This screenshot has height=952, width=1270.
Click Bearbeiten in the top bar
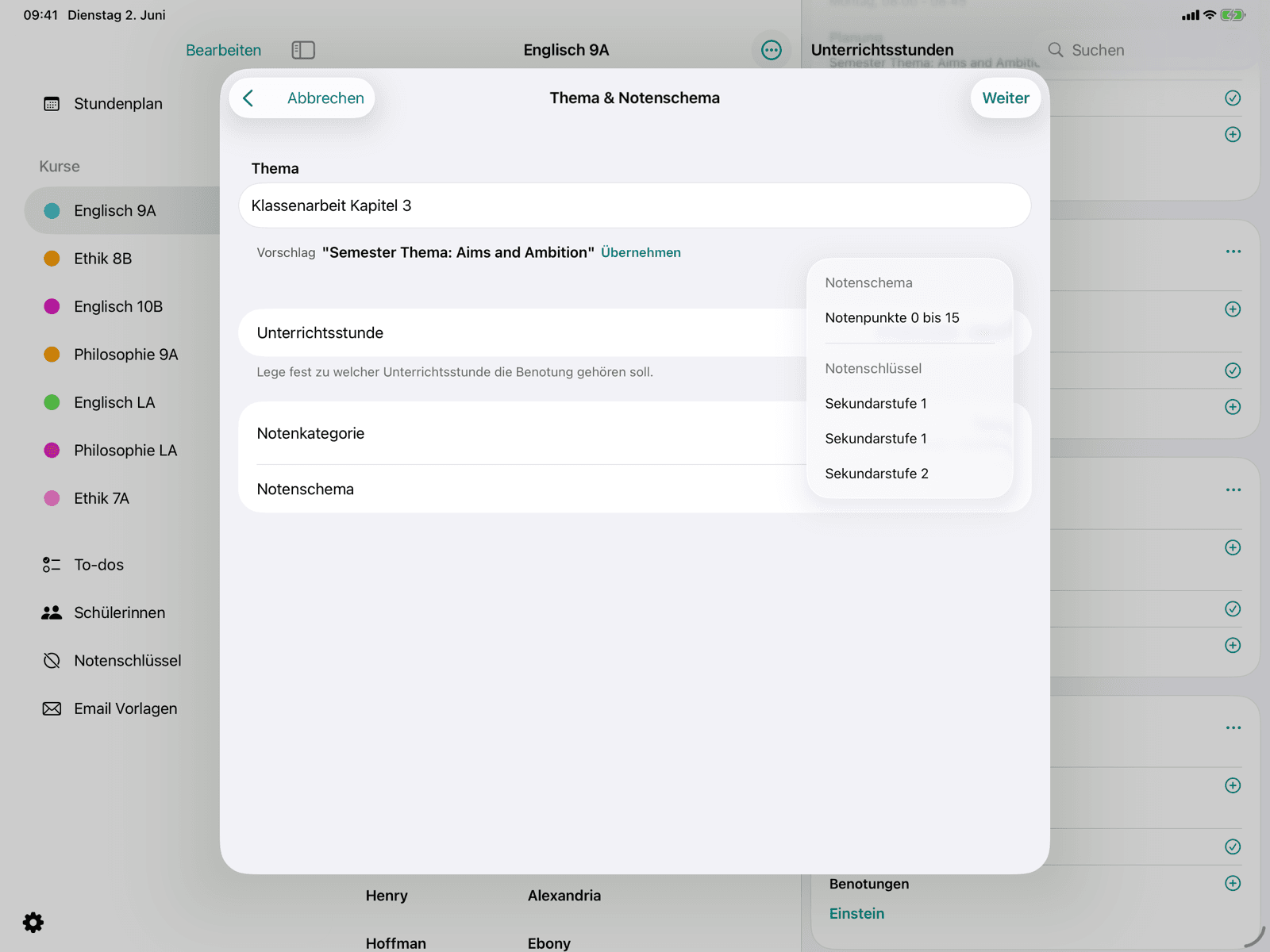223,50
